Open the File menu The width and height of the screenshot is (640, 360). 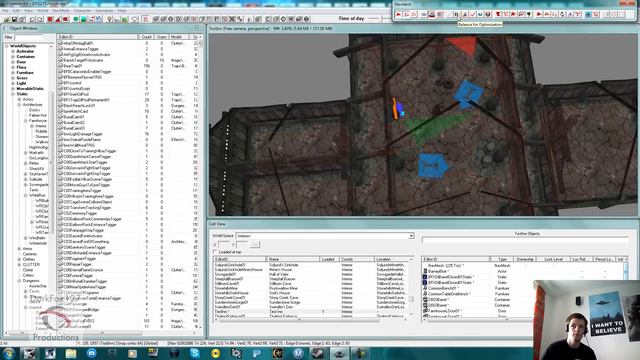coord(5,11)
